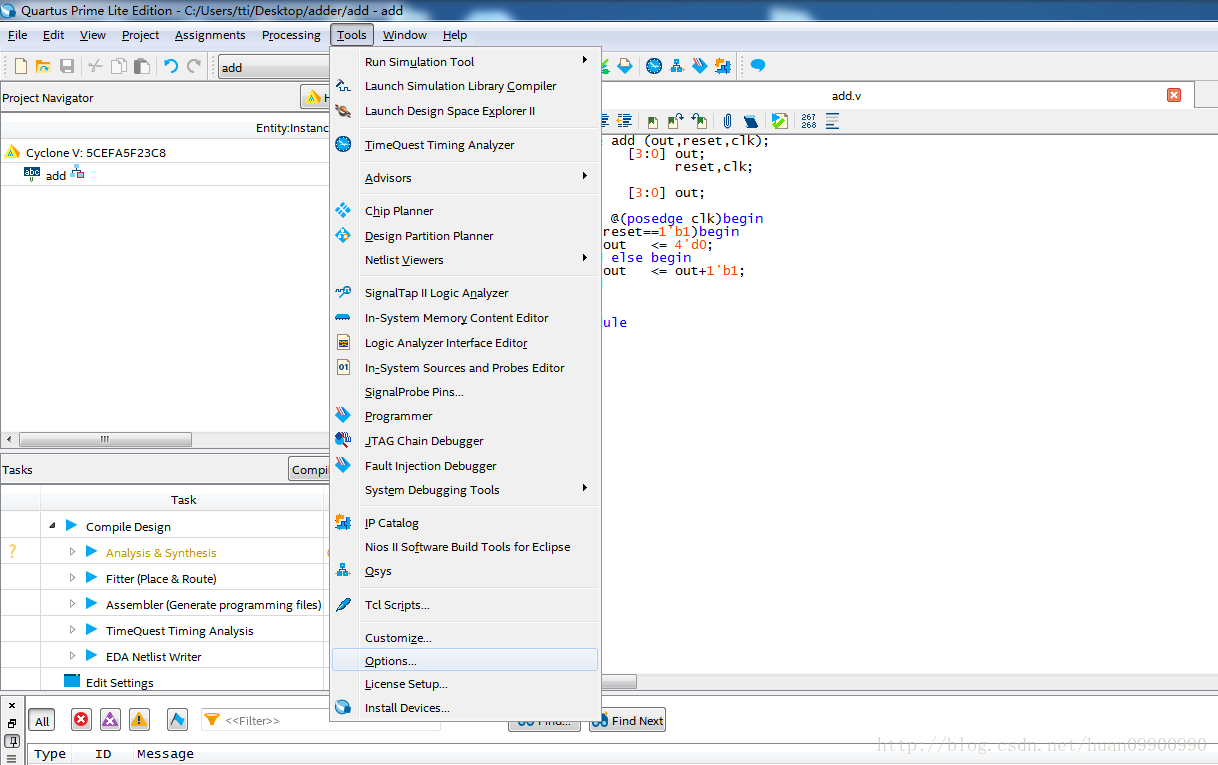Expand the EDA Netlist Writer task
Screen dimensions: 1218x765
72,656
